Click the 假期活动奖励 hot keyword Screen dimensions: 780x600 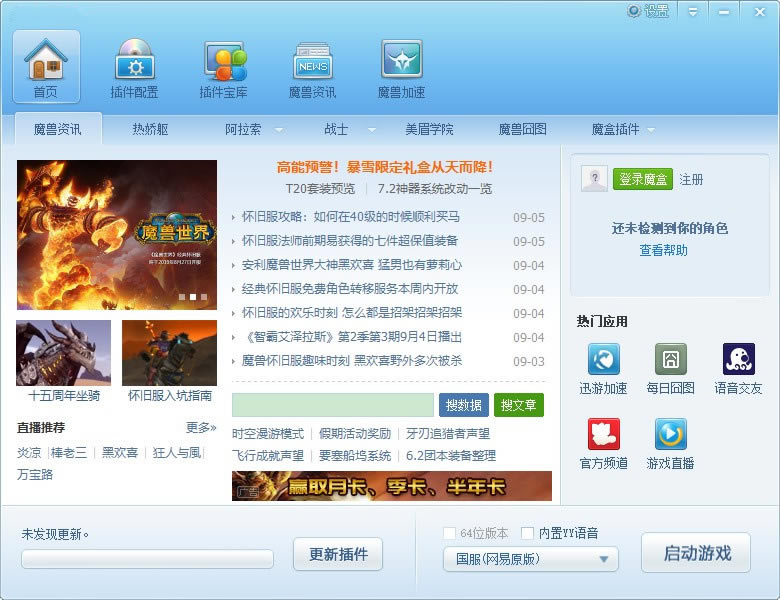tap(355, 434)
